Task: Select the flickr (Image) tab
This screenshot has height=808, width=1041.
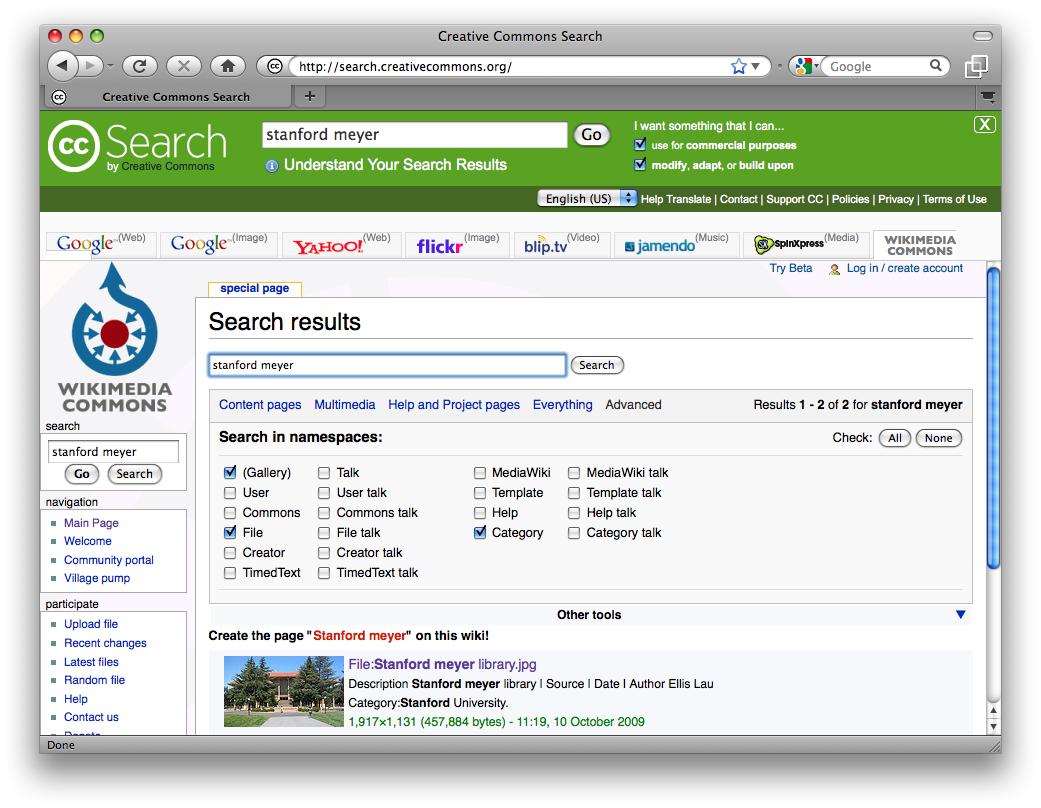Action: 457,244
